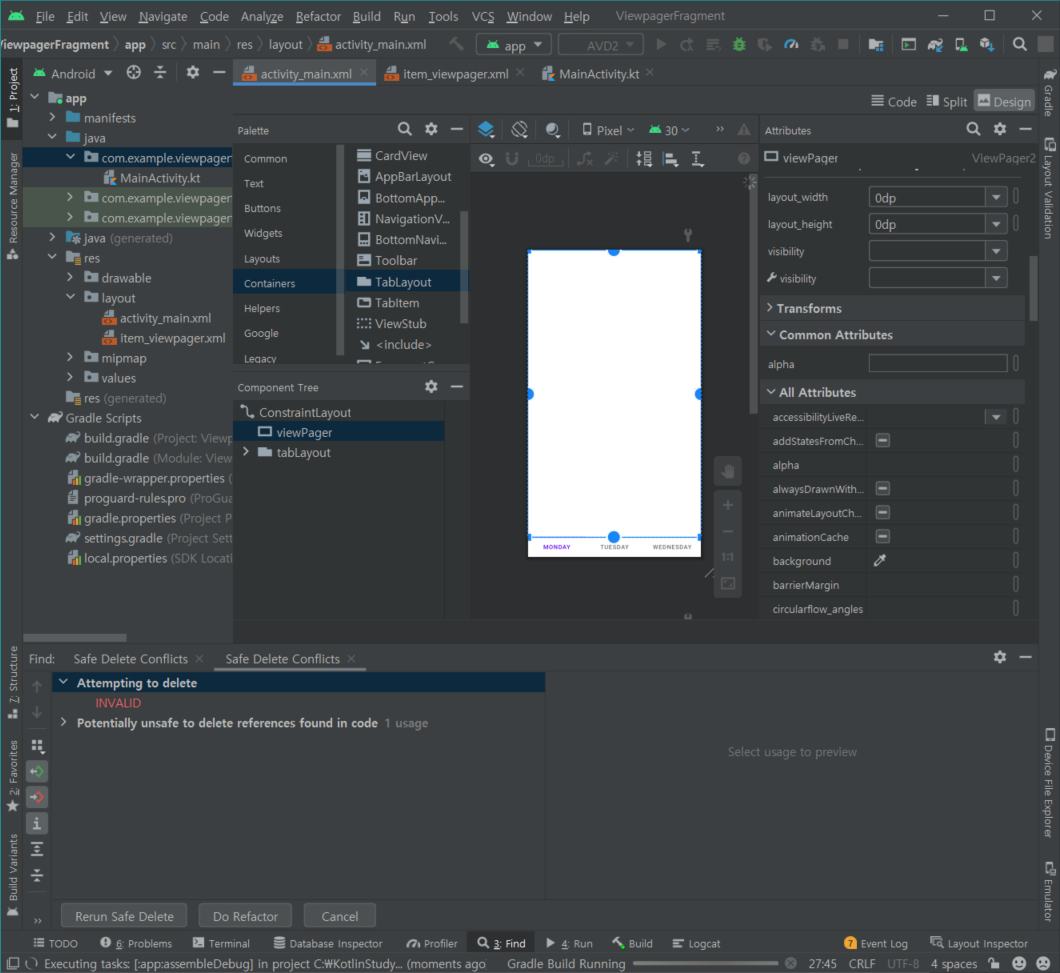Screen dimensions: 1060x973
Task: Open Pixel device selector dropdown
Action: [x=608, y=130]
